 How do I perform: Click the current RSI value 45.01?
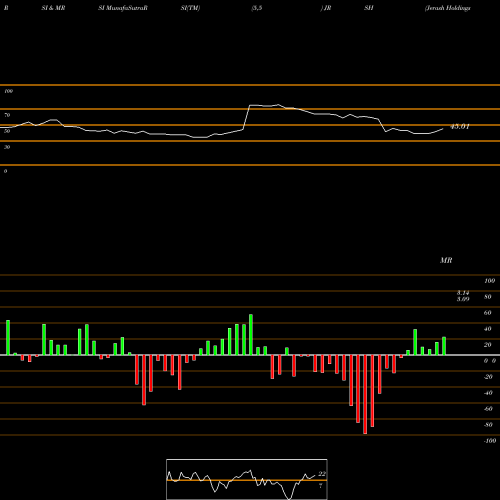(x=460, y=127)
